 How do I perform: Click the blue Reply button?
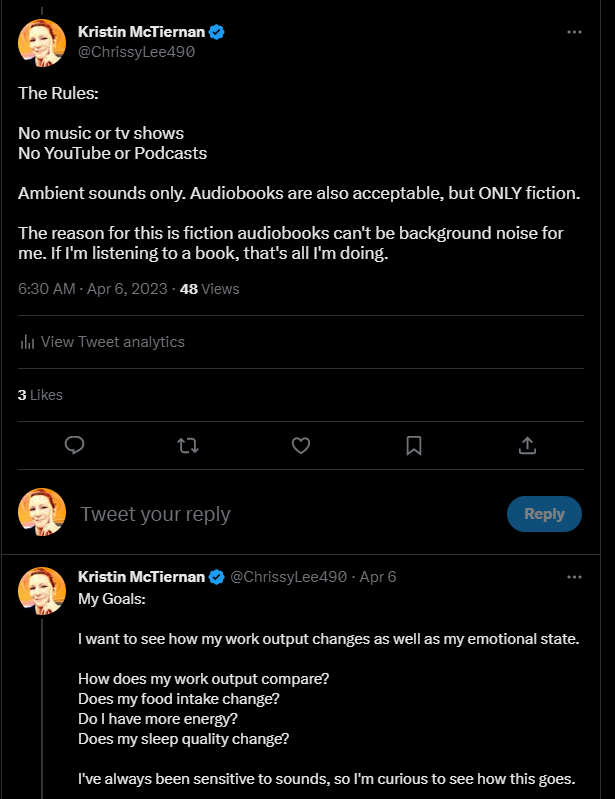544,514
